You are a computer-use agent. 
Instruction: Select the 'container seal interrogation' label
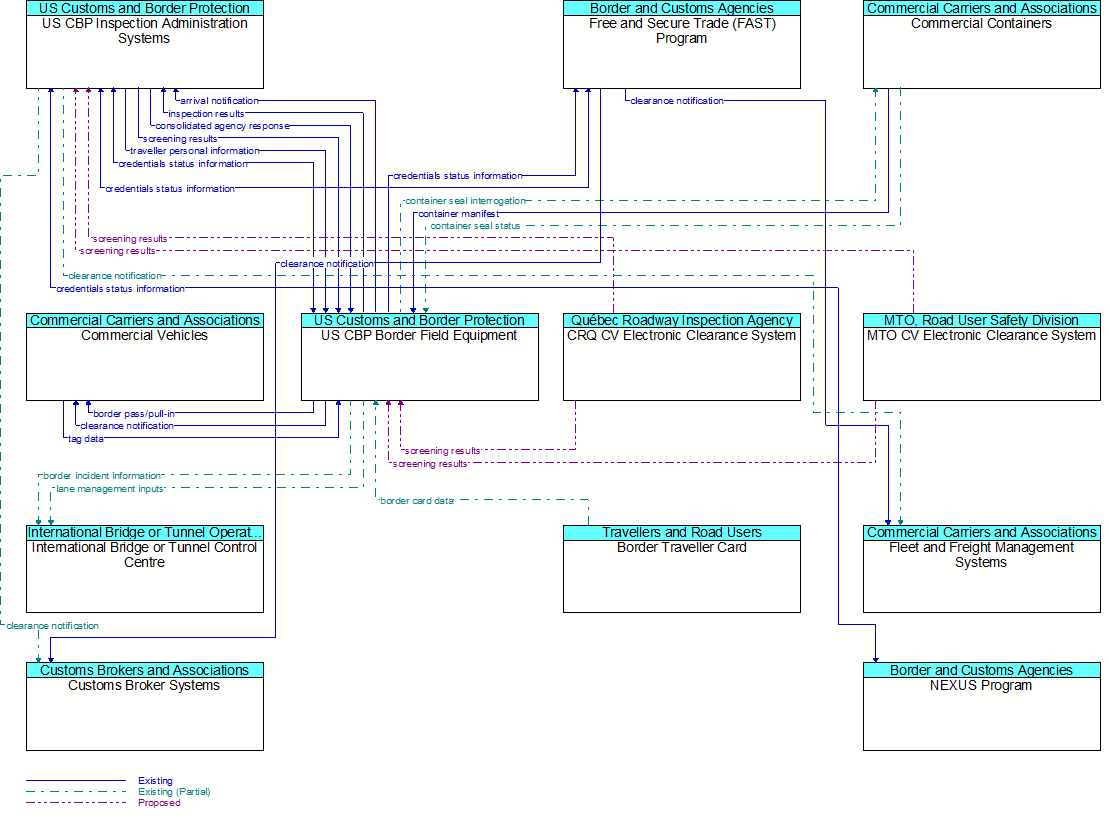point(466,201)
